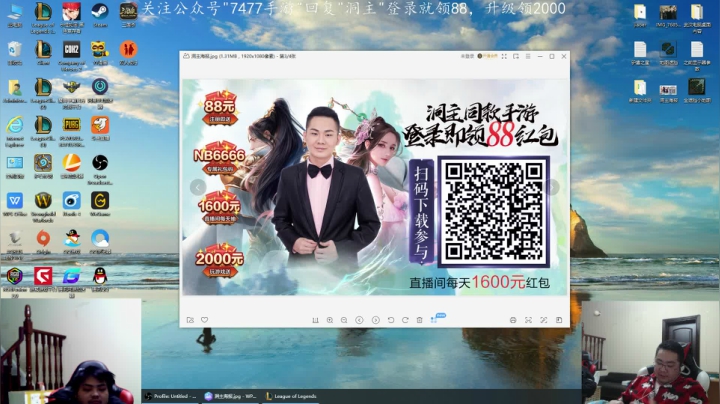This screenshot has height=404, width=720.
Task: Click the icon left of the zoom-in magnifier
Action: coord(315,320)
